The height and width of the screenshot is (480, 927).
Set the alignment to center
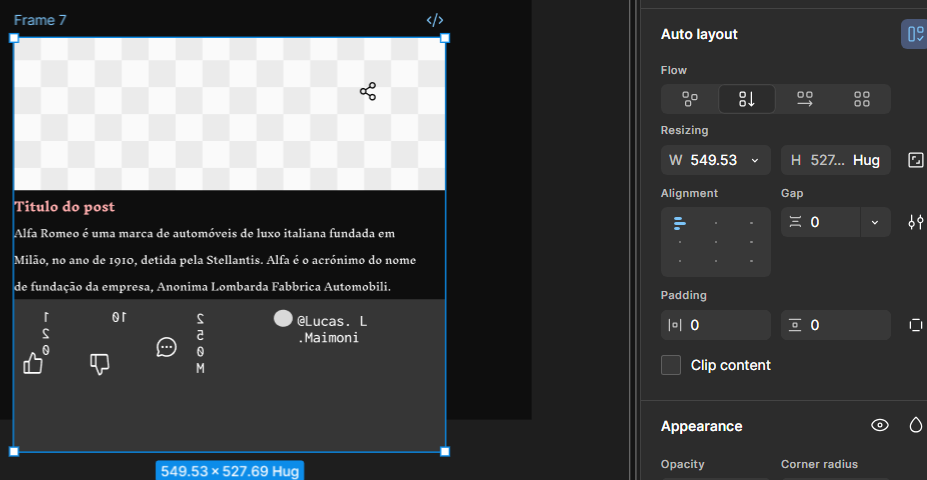pos(716,242)
